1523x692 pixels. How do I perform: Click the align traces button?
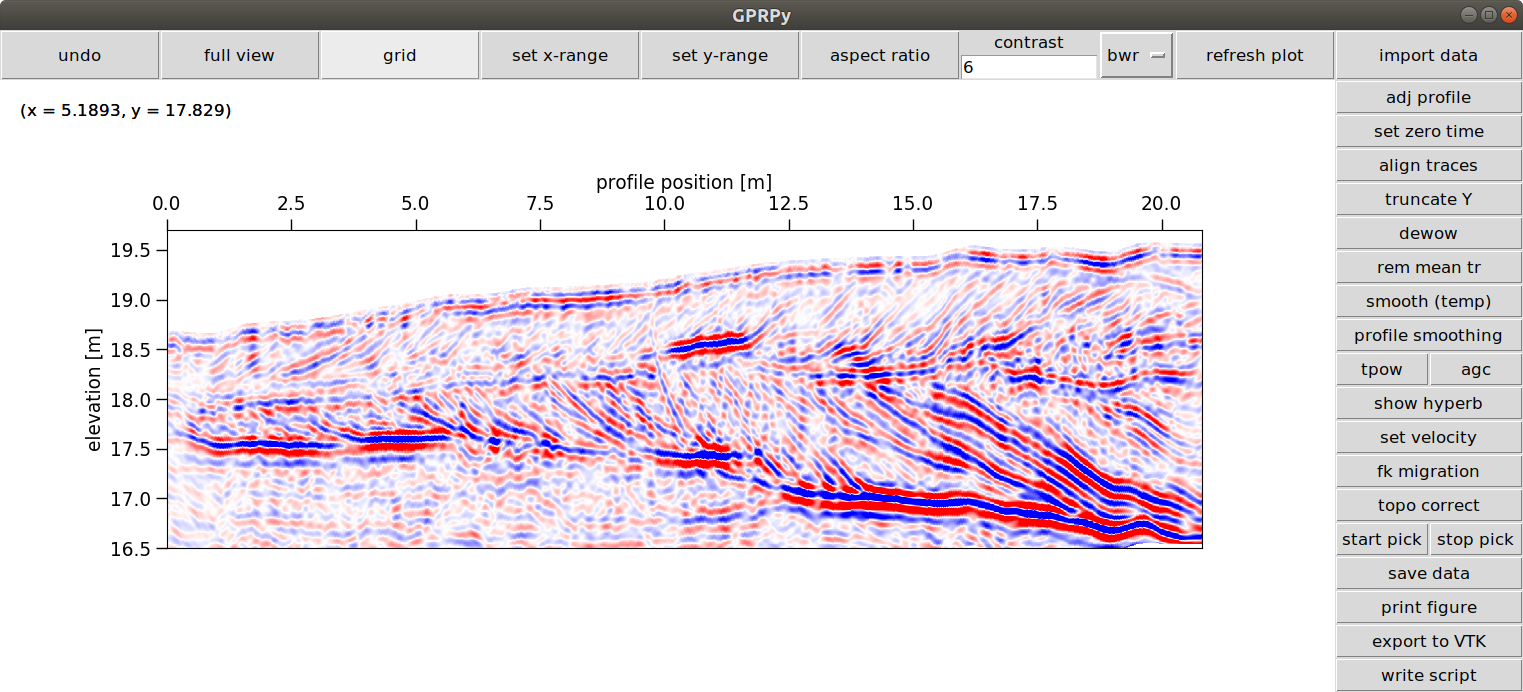coord(1428,165)
